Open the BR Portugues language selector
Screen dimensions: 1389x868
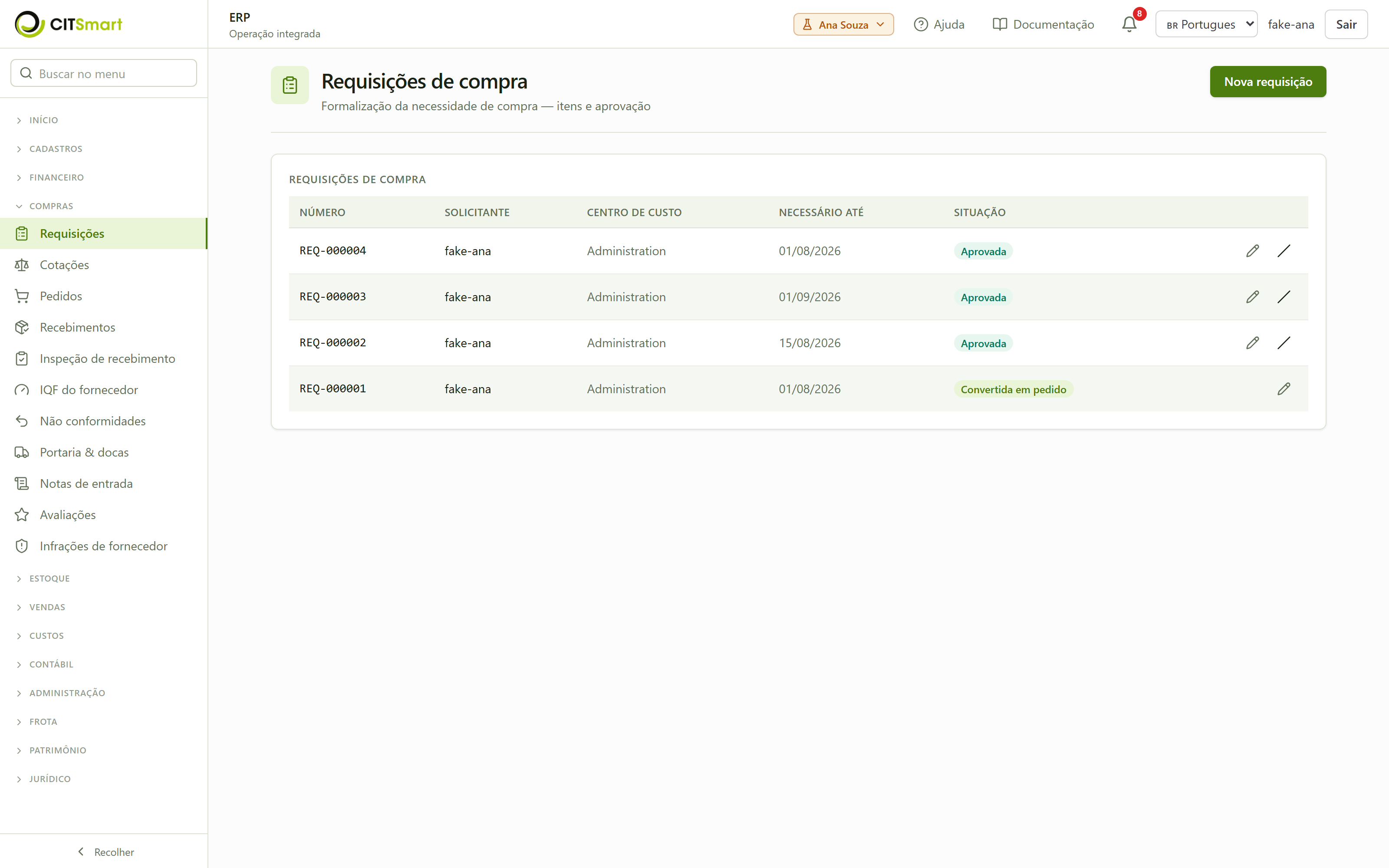(x=1206, y=24)
